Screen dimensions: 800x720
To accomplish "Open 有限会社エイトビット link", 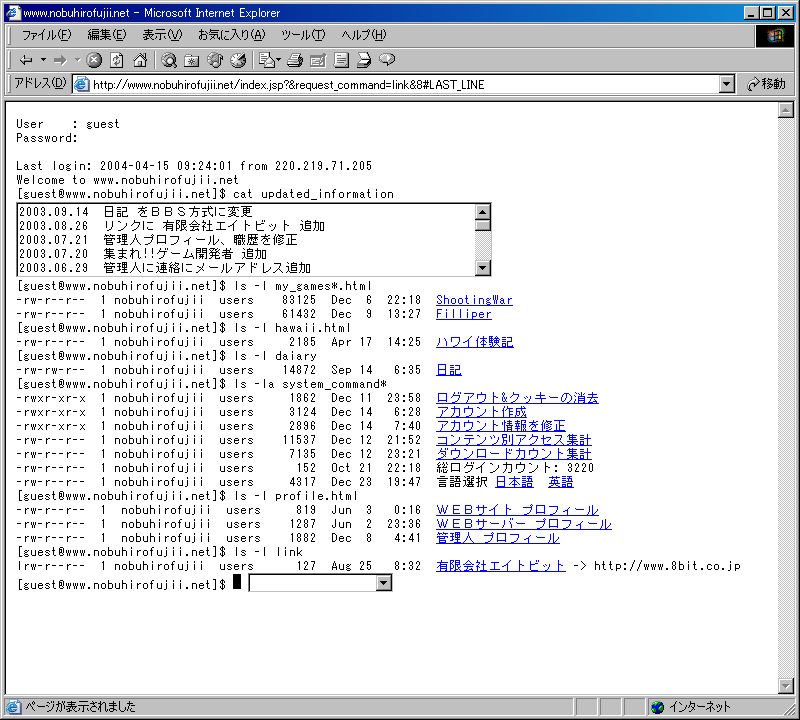I will (x=501, y=566).
